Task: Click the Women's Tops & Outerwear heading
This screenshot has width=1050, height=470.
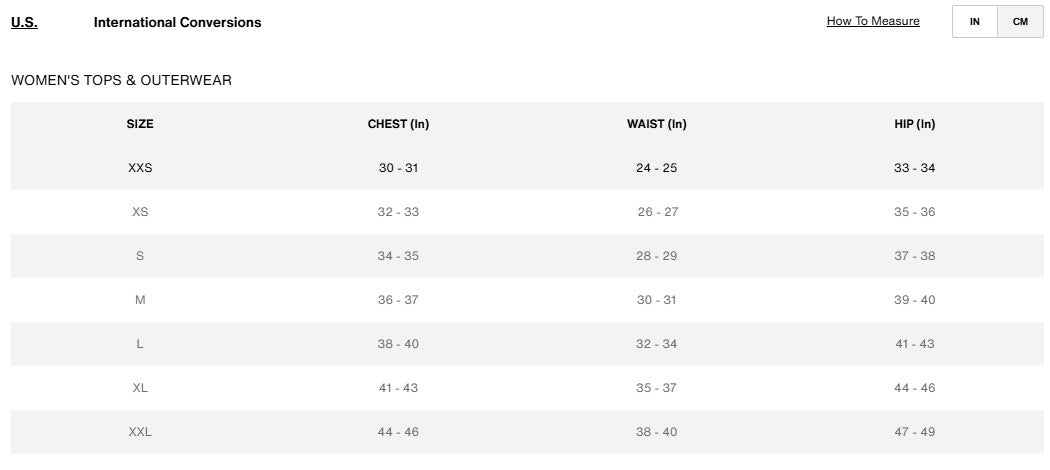Action: point(121,80)
